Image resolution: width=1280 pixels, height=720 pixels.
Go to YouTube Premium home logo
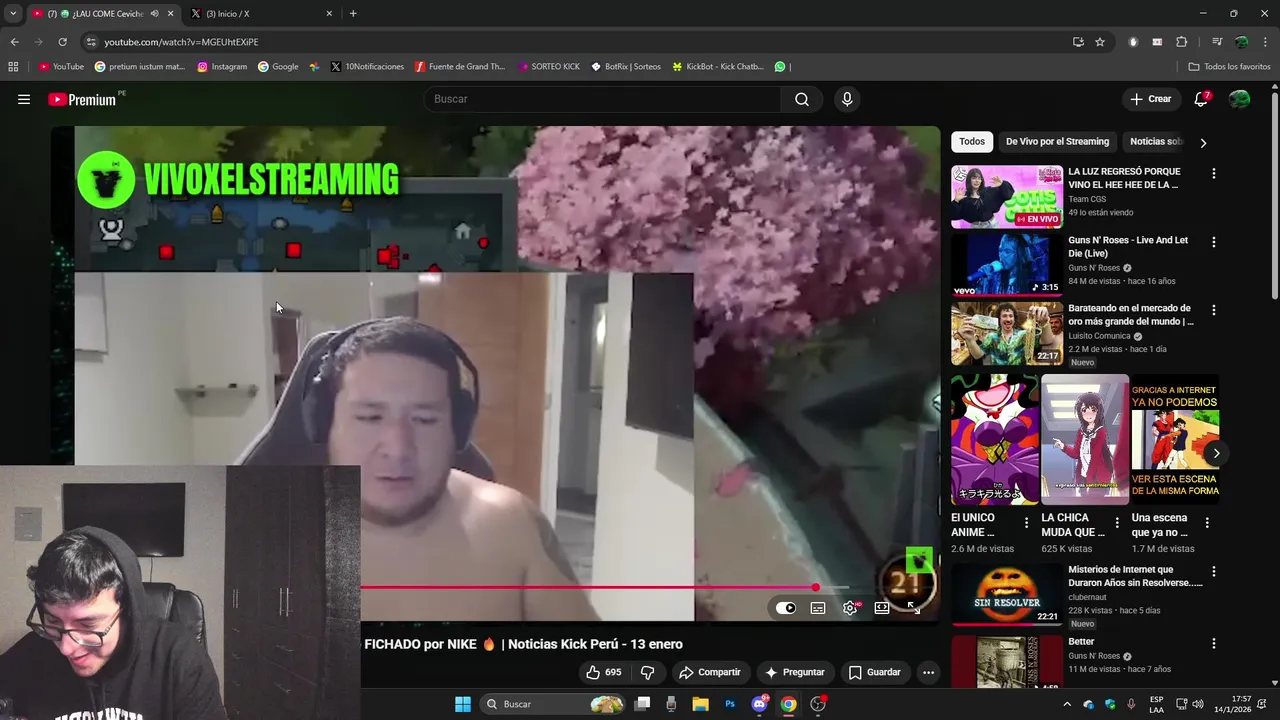tap(83, 99)
